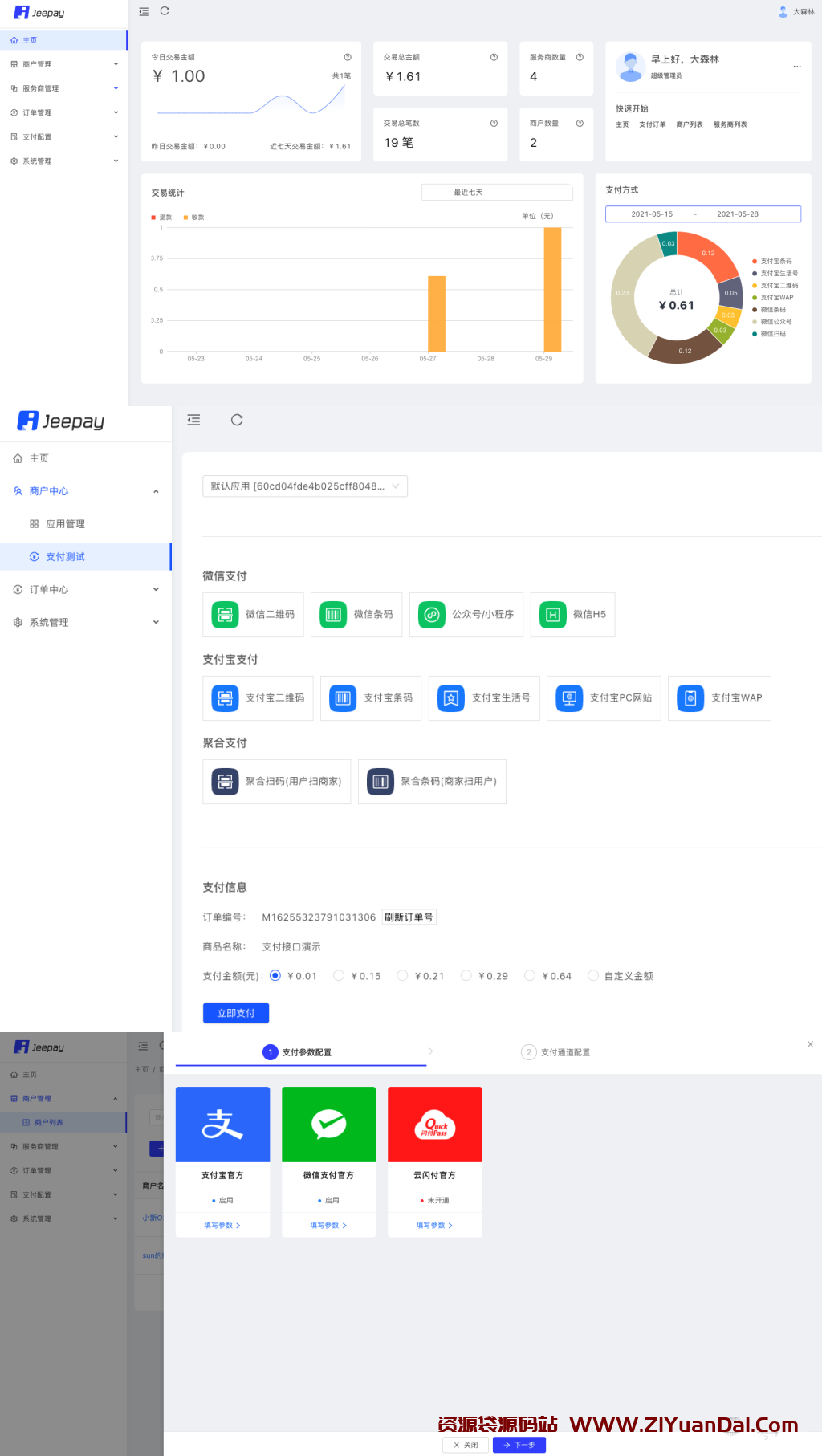
Task: Select the ¥0.29 payment amount radio
Action: point(466,976)
